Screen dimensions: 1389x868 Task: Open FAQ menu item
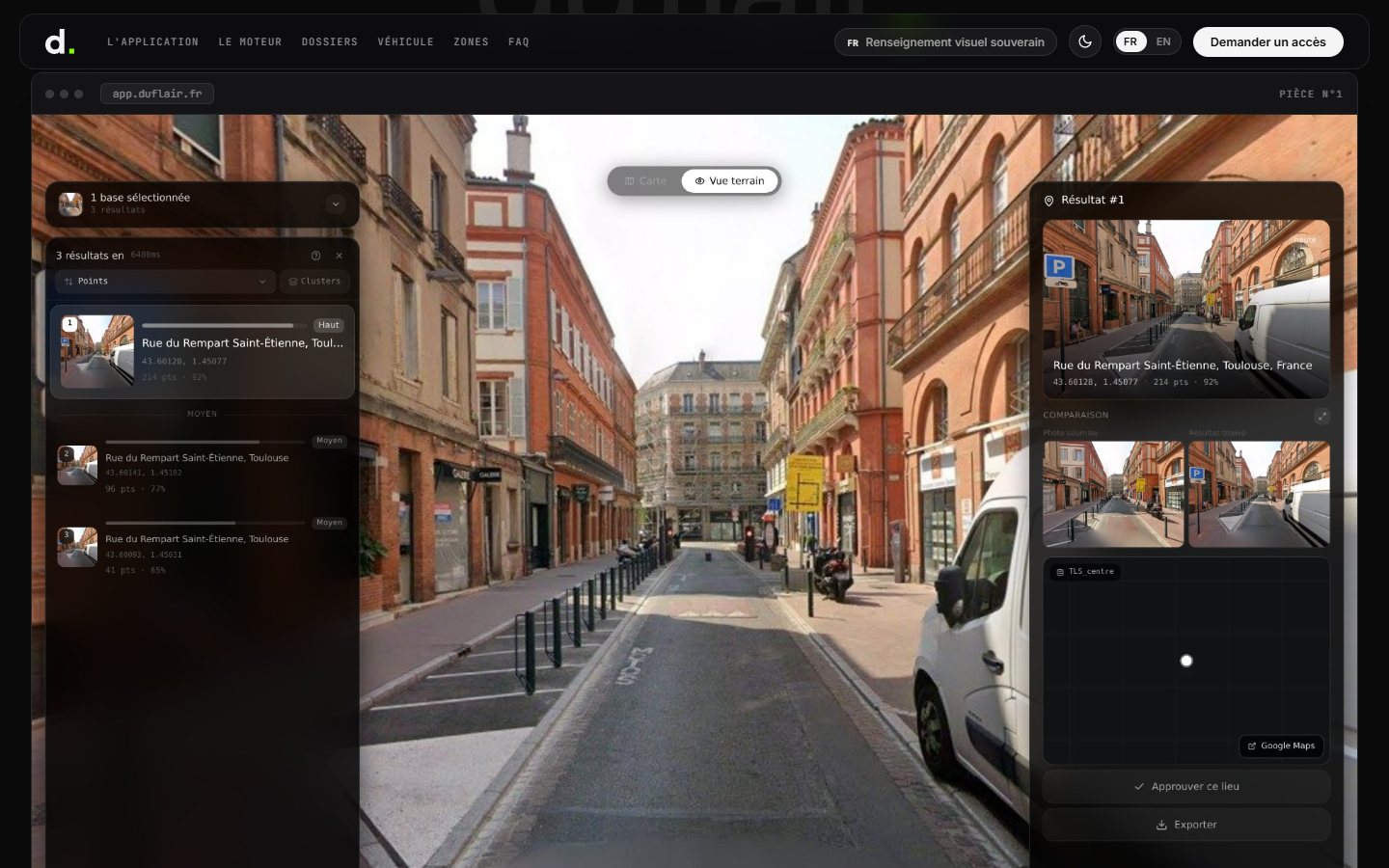point(518,41)
